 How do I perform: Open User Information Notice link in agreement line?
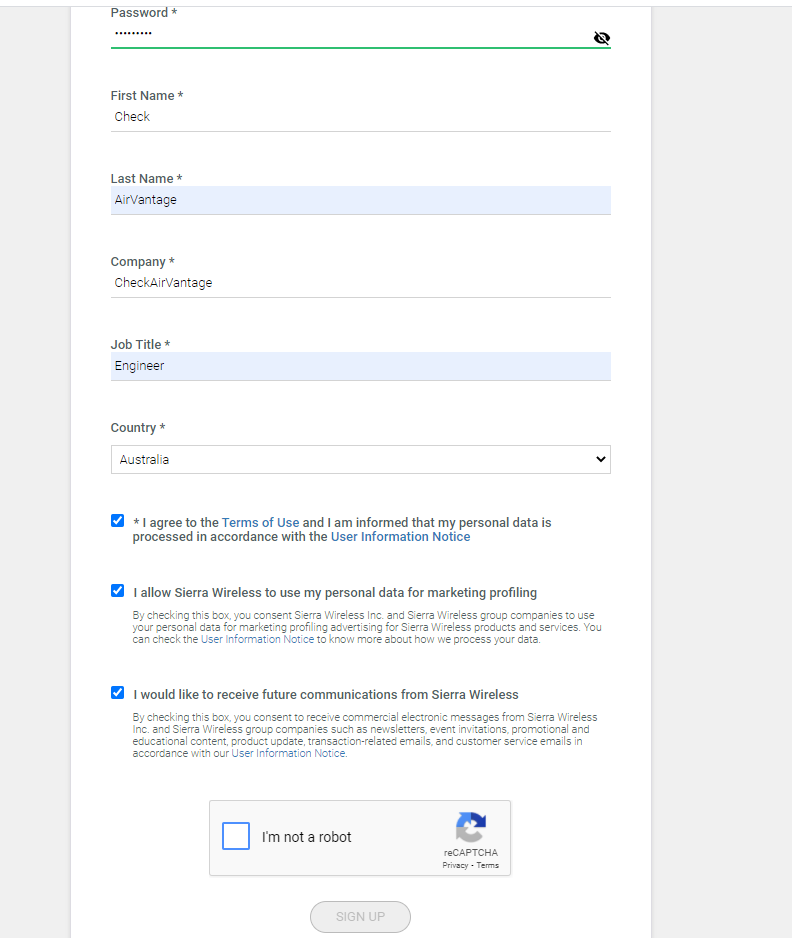pos(400,537)
